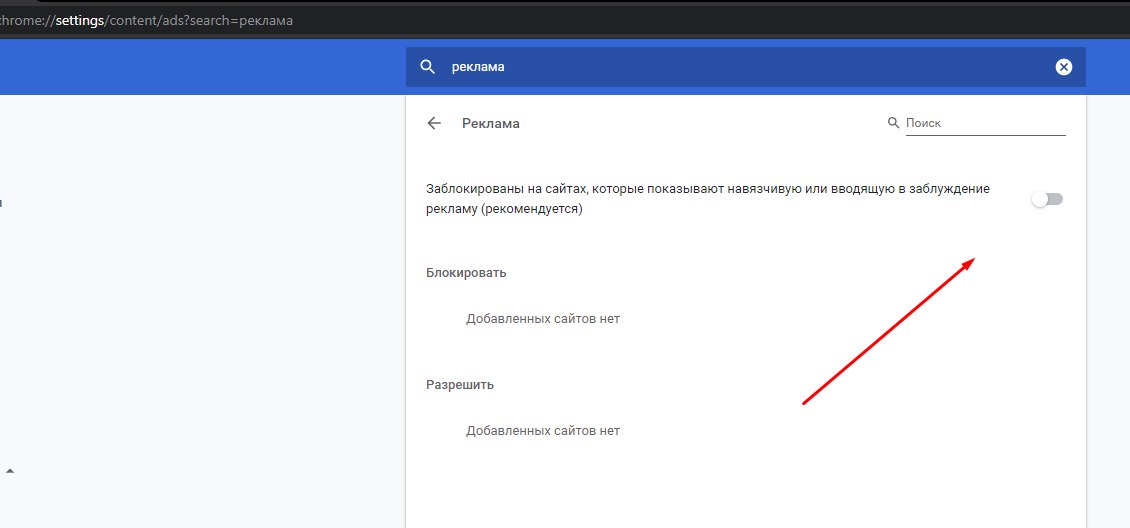Click the chrome://settings address bar URL
This screenshot has width=1130, height=528.
tap(147, 20)
